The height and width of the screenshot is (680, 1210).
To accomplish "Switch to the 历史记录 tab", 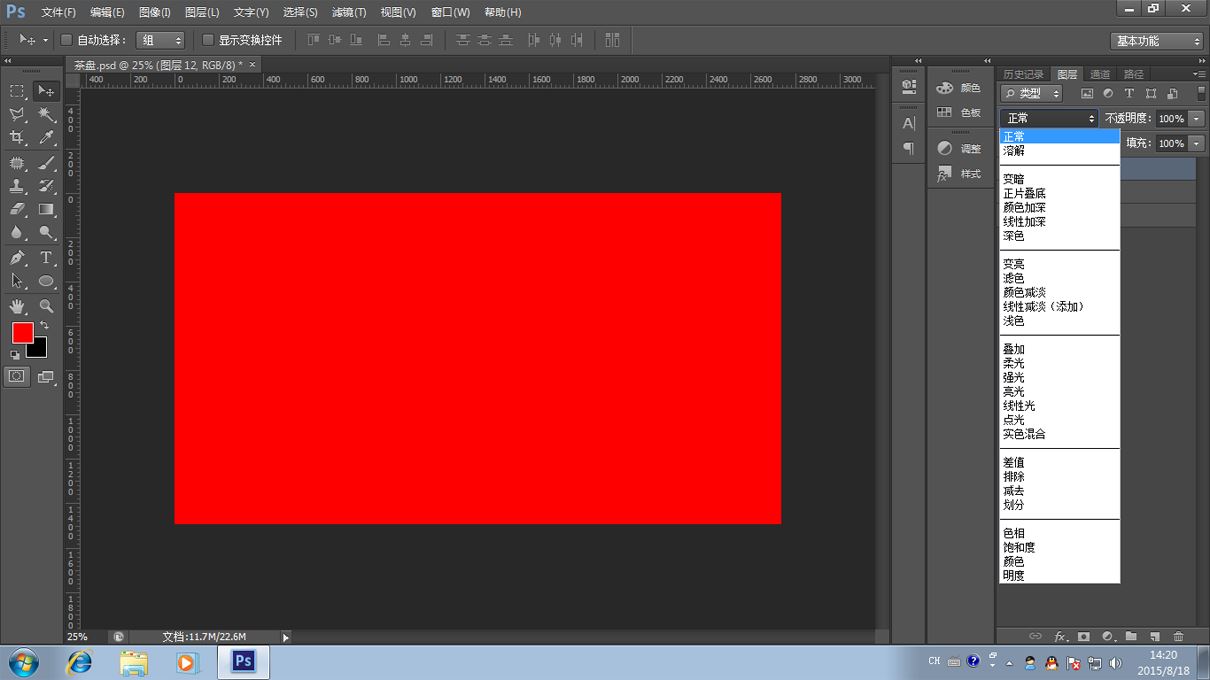I will [1023, 74].
